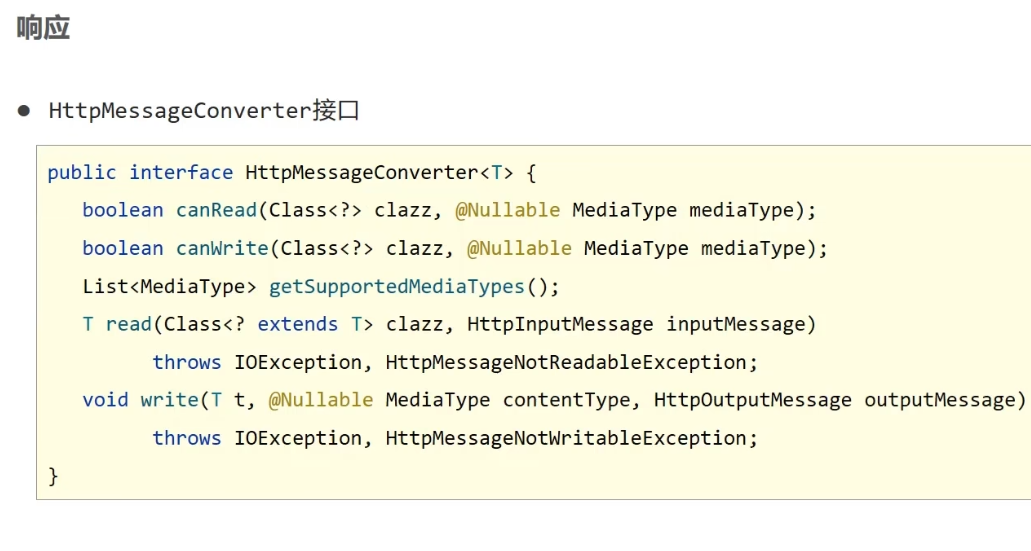The height and width of the screenshot is (551, 1031).
Task: Click HttpInputMessage parameter type
Action: tap(560, 324)
